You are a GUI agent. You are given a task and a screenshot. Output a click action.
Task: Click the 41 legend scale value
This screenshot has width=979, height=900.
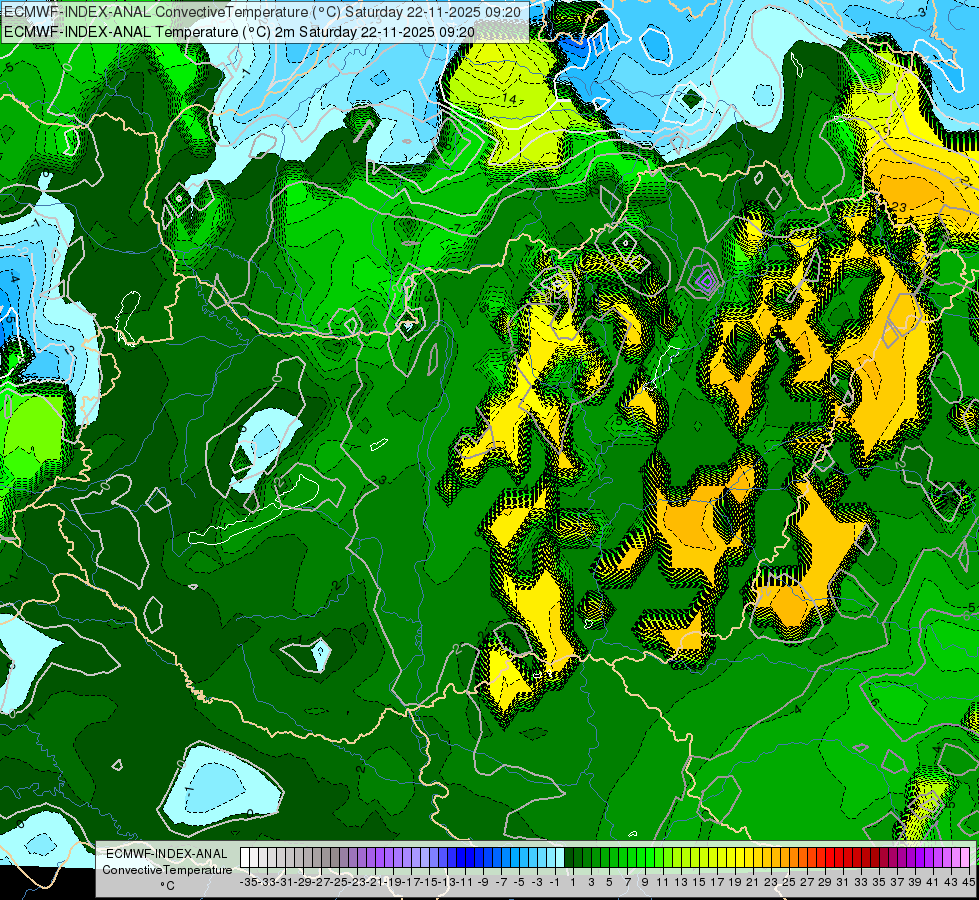coord(933,882)
